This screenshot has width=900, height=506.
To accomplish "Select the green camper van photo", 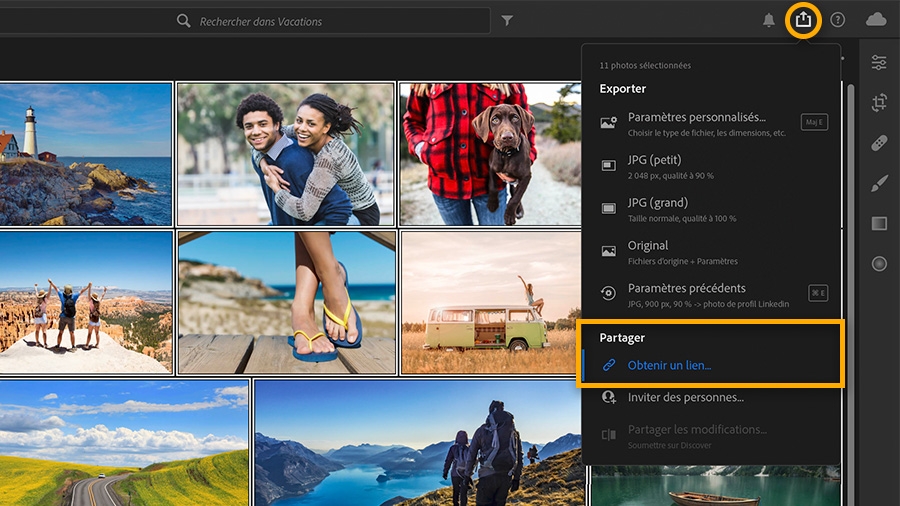I will [x=491, y=303].
